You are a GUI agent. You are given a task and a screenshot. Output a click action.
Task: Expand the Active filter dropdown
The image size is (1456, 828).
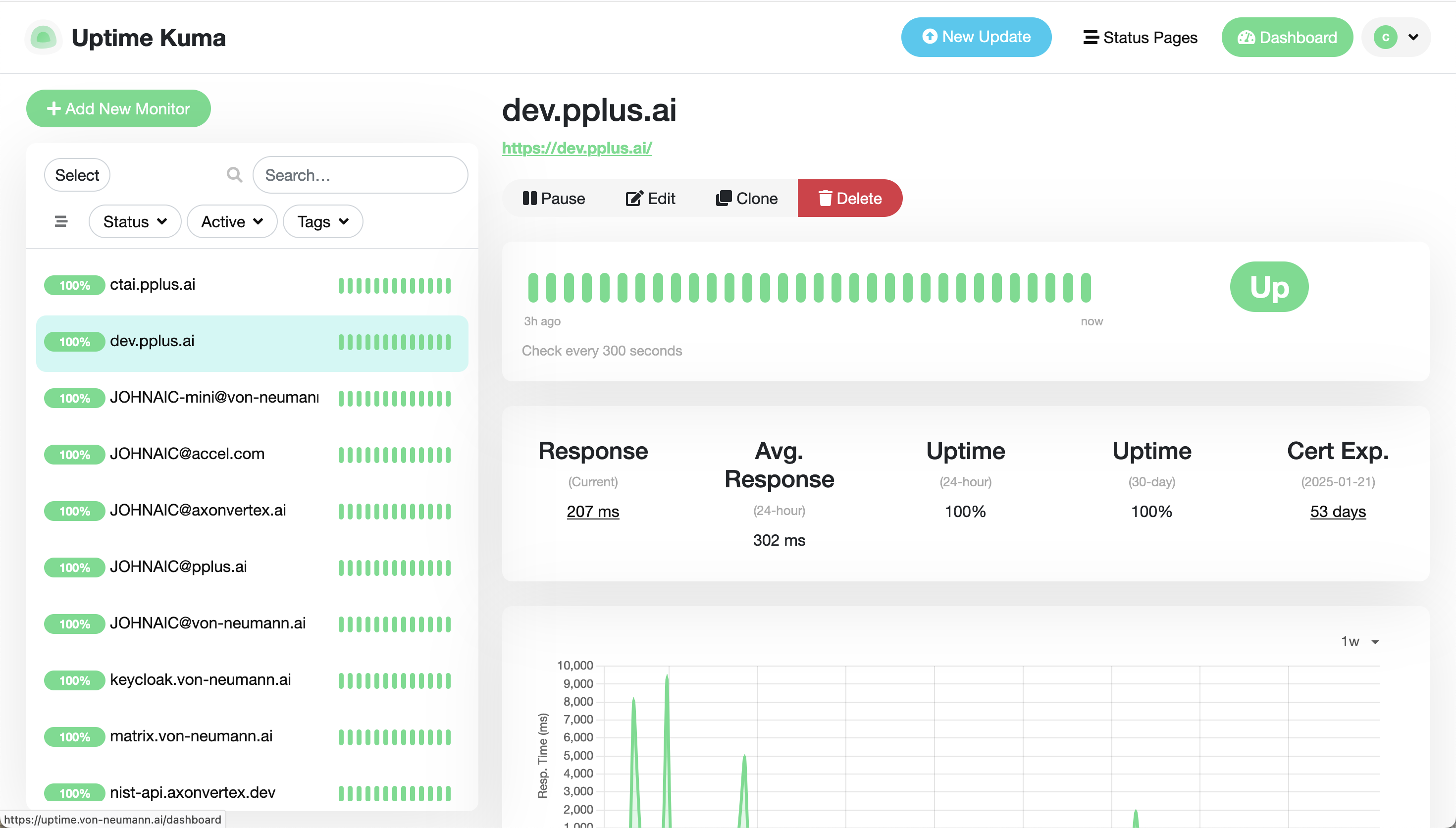coord(231,222)
